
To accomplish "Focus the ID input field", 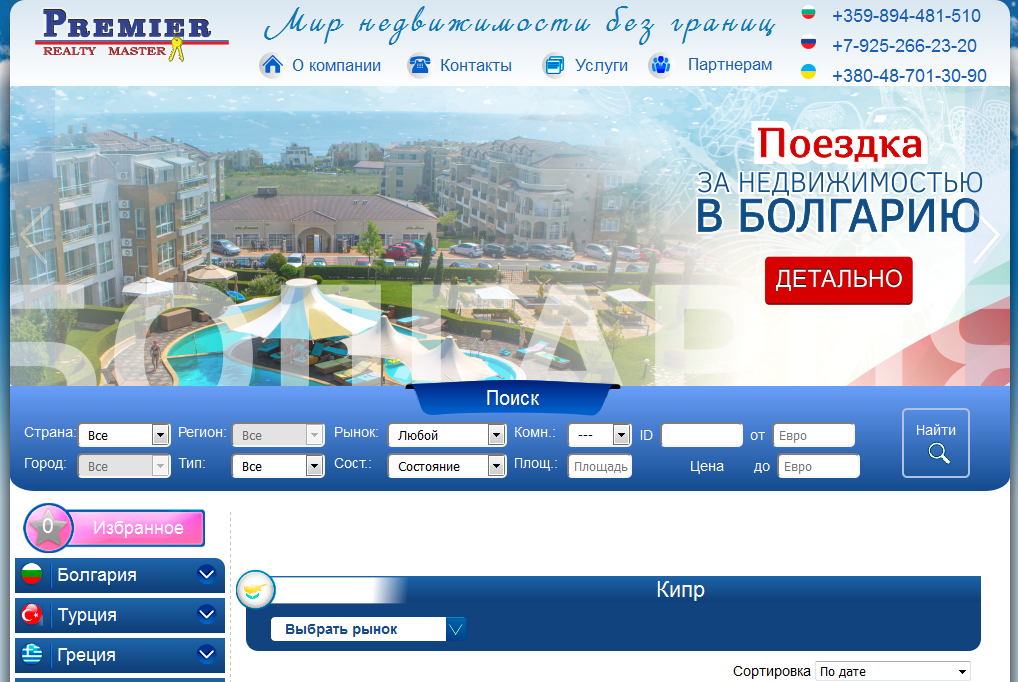I will pos(702,435).
